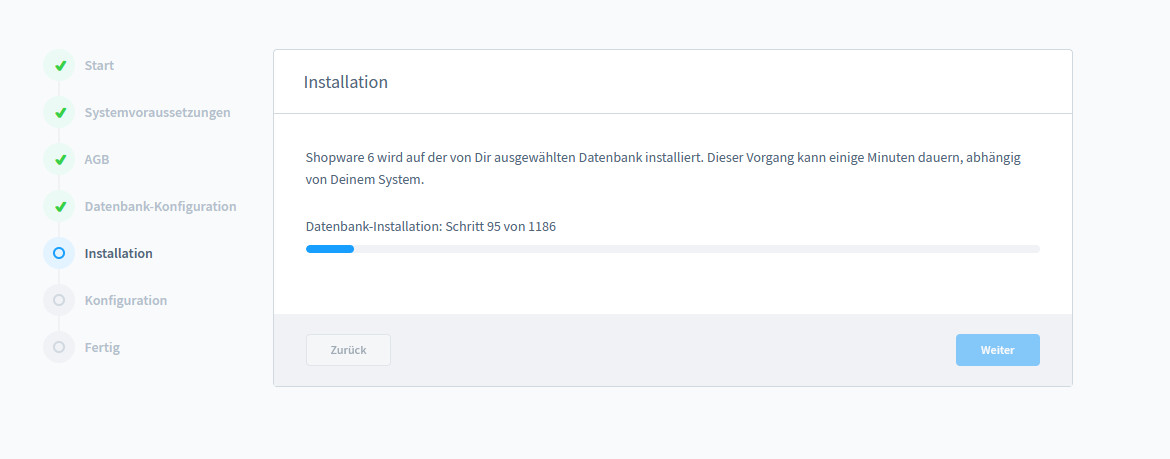This screenshot has height=459, width=1170.
Task: Select the Installation step label
Action: click(119, 254)
